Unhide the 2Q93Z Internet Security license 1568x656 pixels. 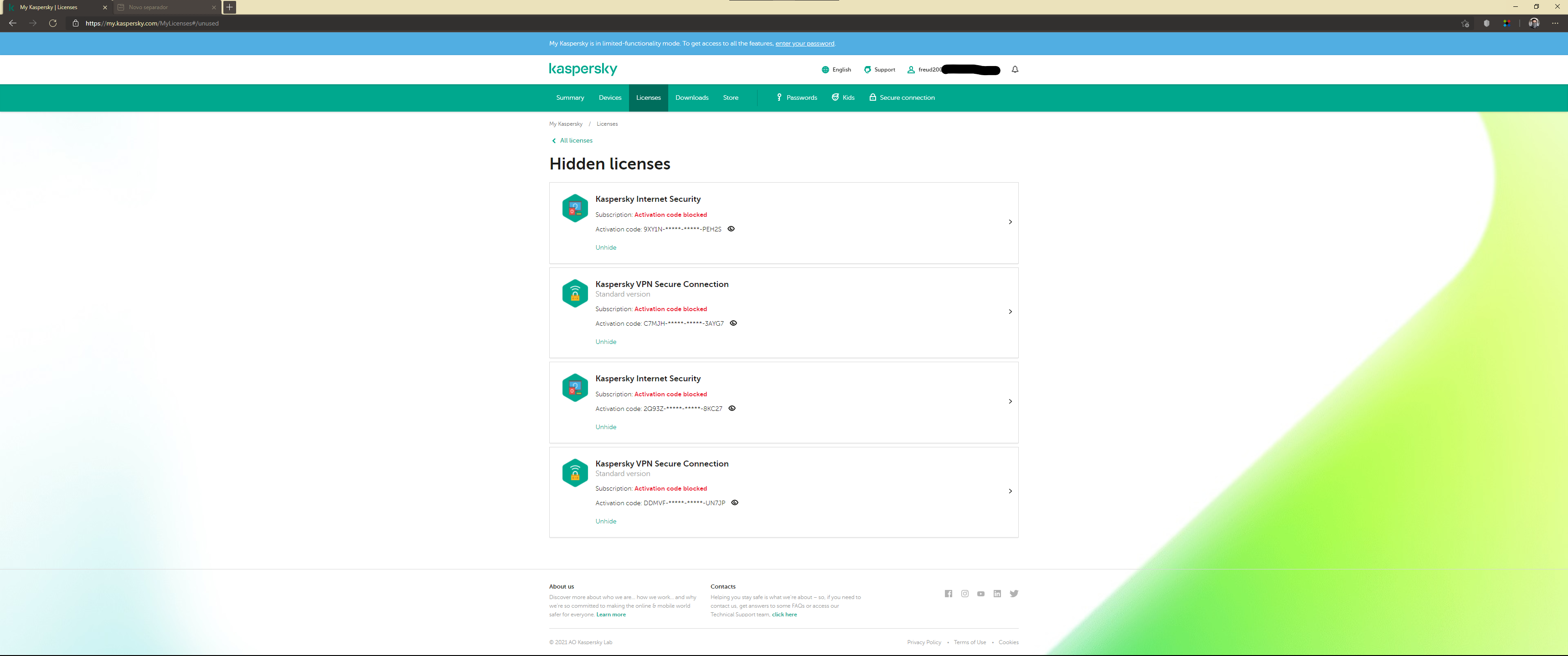[x=606, y=426]
